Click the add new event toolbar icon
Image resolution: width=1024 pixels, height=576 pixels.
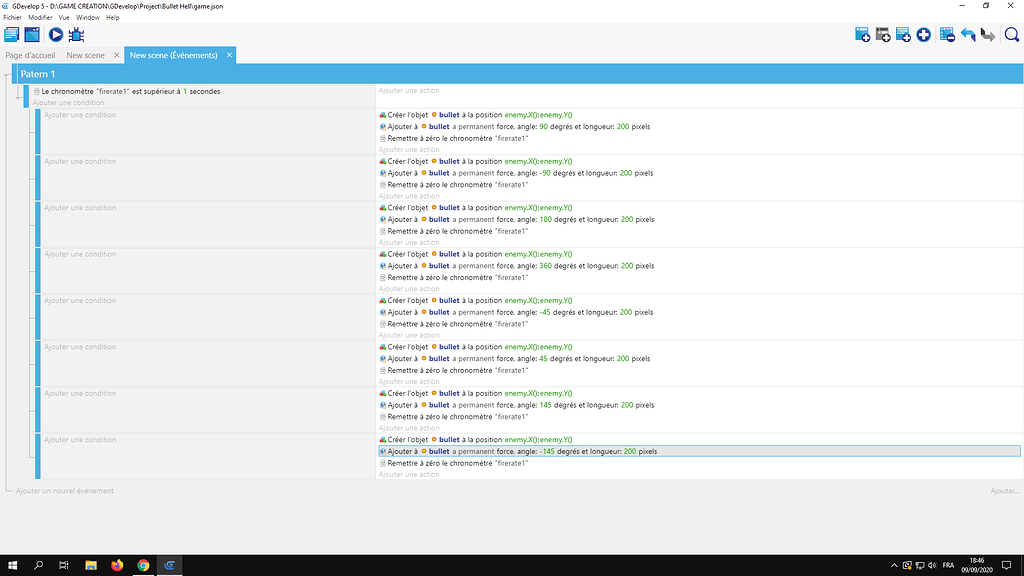(x=862, y=35)
